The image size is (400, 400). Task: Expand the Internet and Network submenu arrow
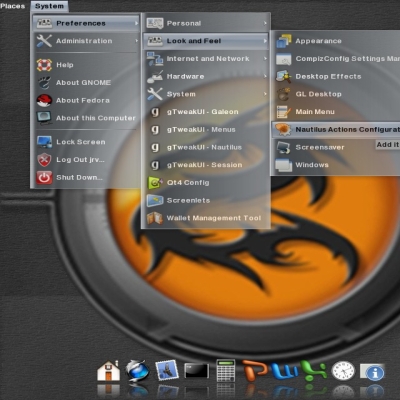click(265, 59)
